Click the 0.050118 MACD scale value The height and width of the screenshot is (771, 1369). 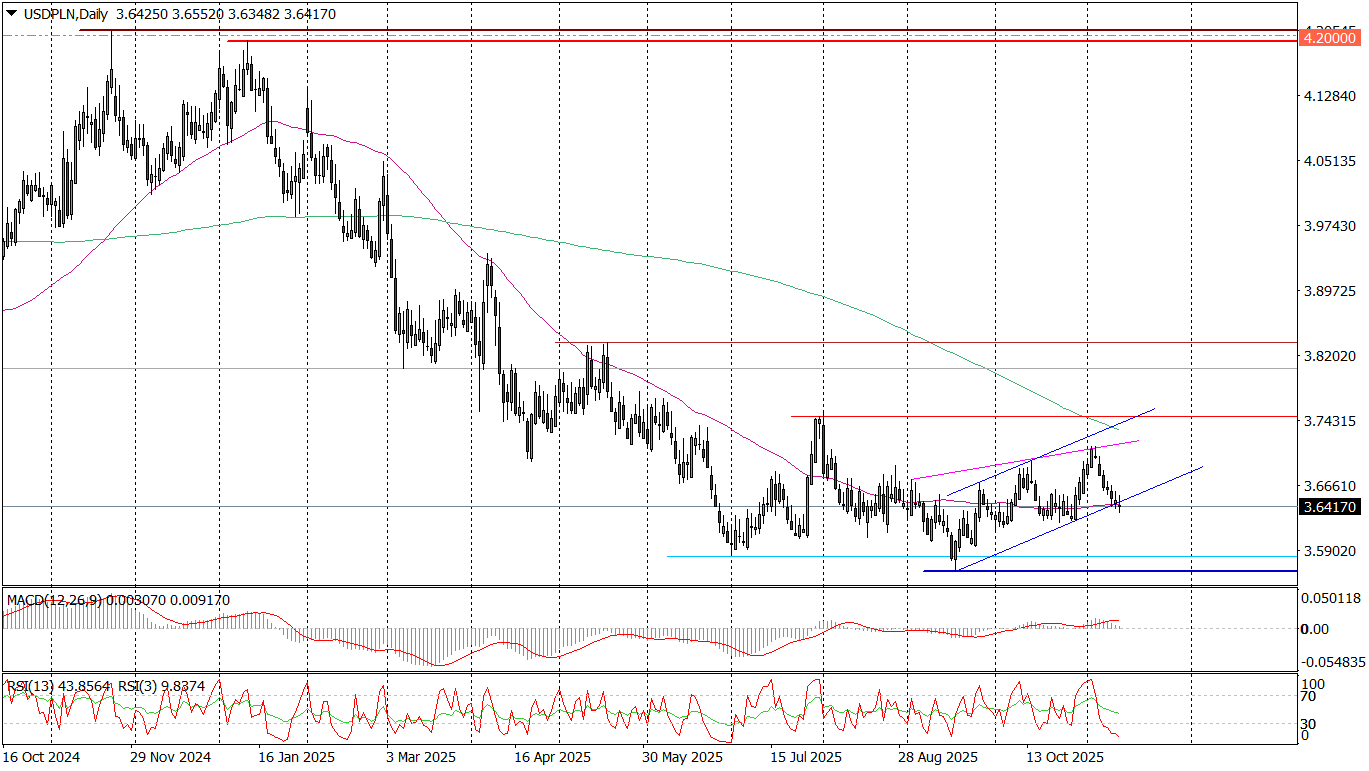[x=1331, y=598]
